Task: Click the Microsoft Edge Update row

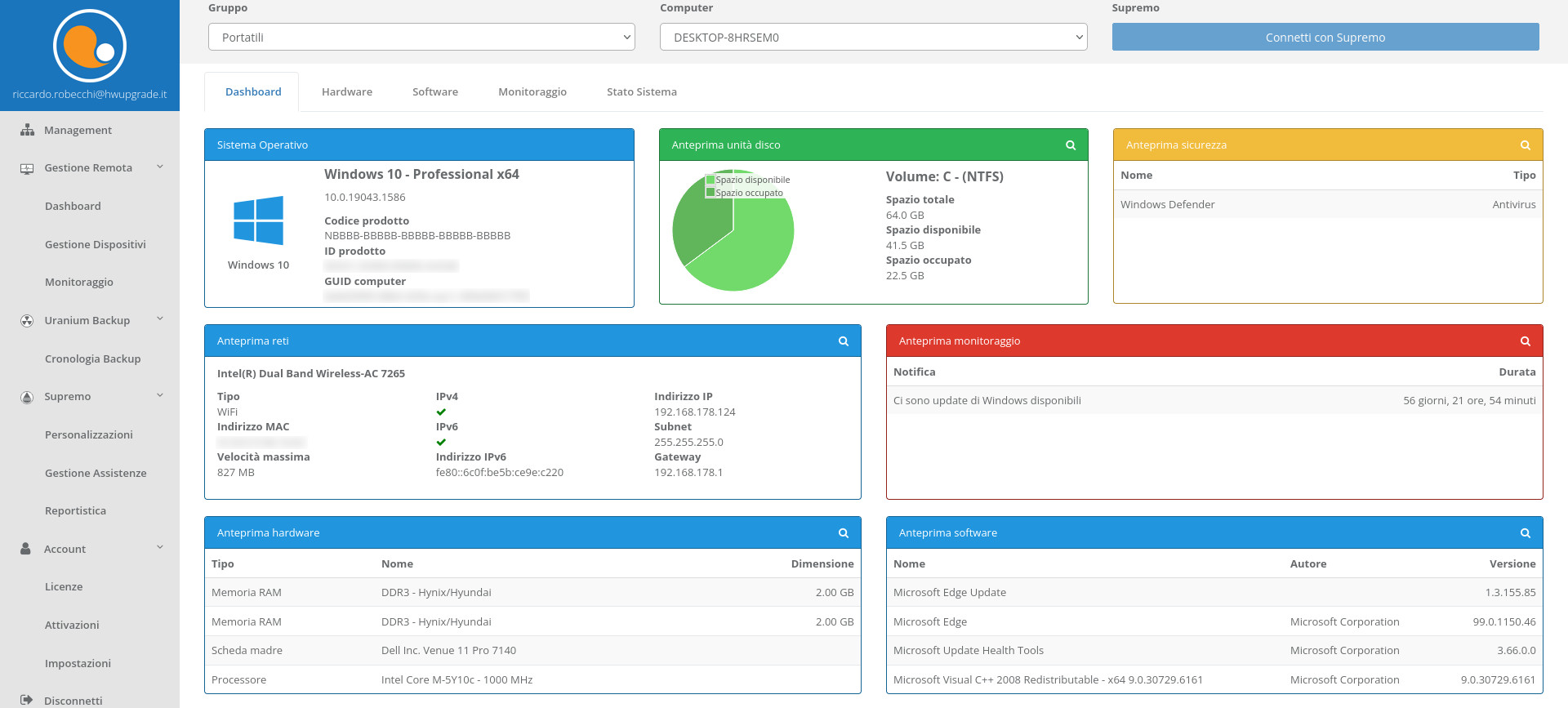Action: pyautogui.click(x=1214, y=593)
